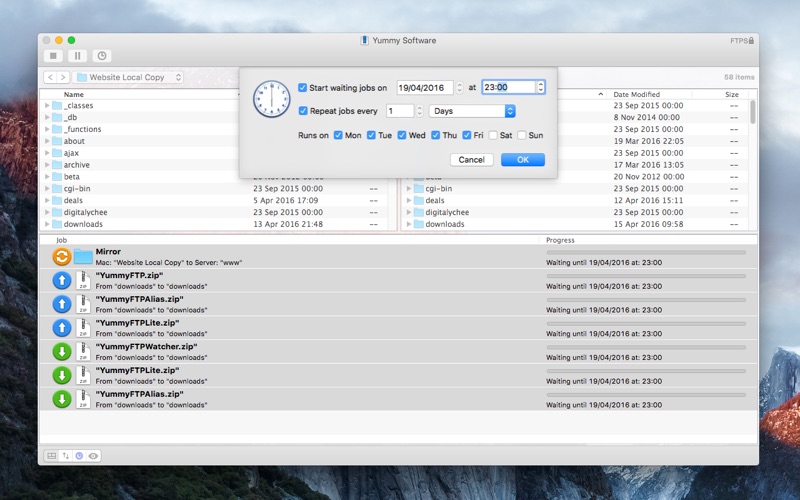This screenshot has height=500, width=800.
Task: Click the Mirror job sync icon
Action: tap(62, 257)
